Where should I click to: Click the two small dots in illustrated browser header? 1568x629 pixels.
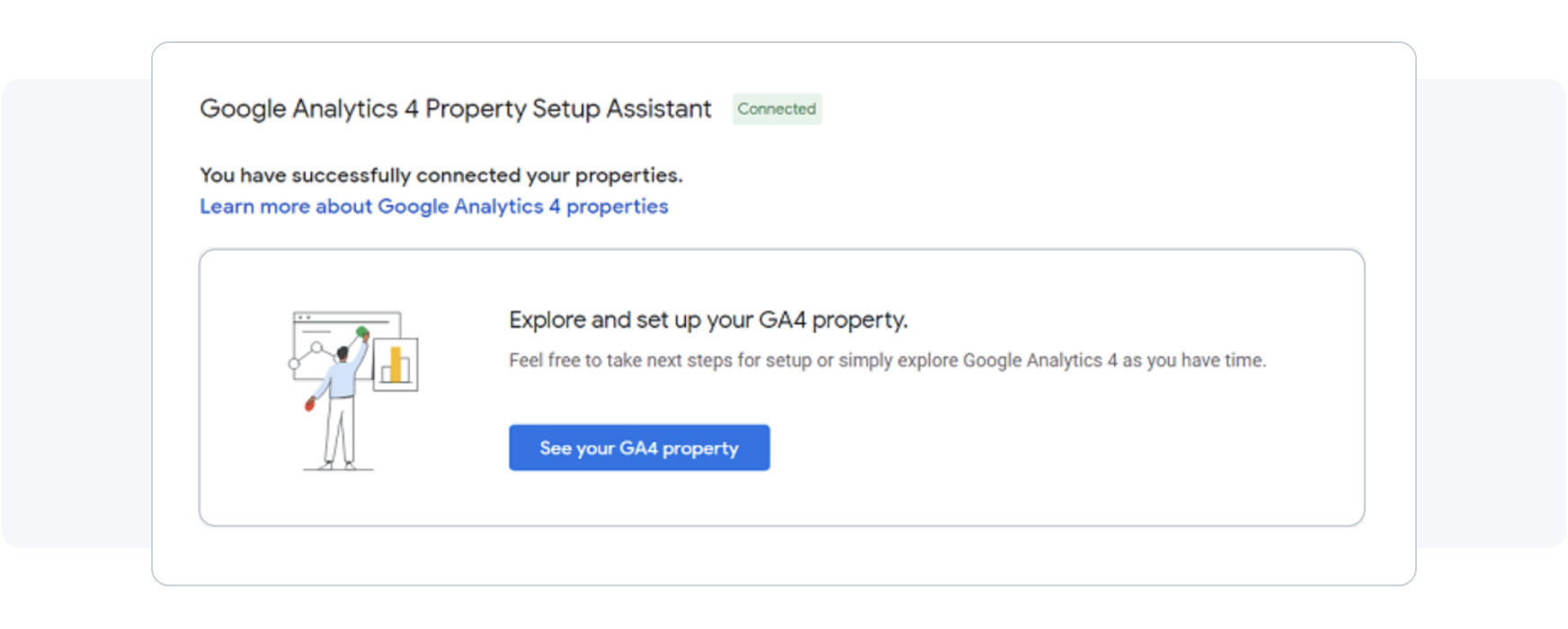pos(303,317)
